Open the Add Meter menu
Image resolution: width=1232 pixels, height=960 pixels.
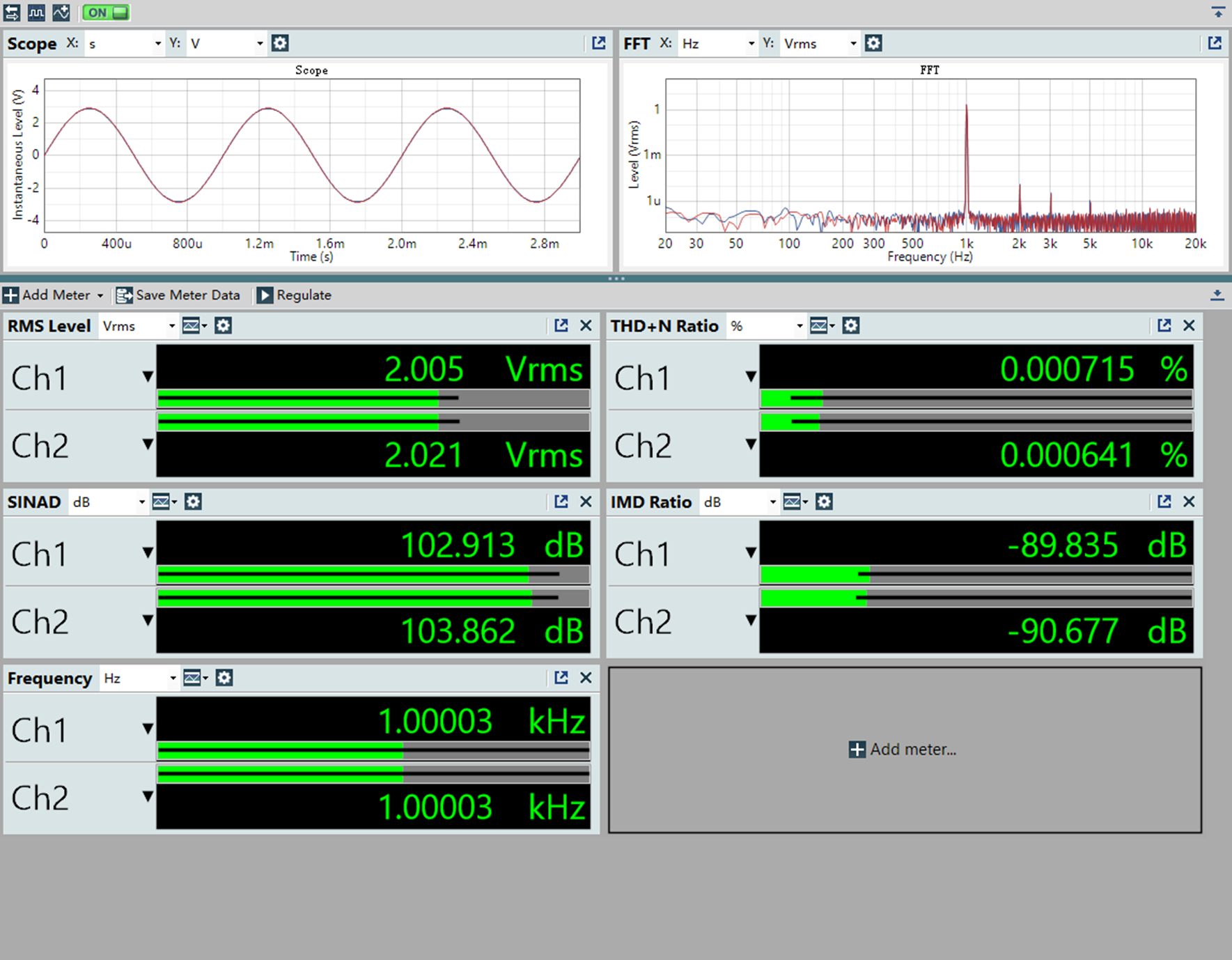tap(54, 295)
